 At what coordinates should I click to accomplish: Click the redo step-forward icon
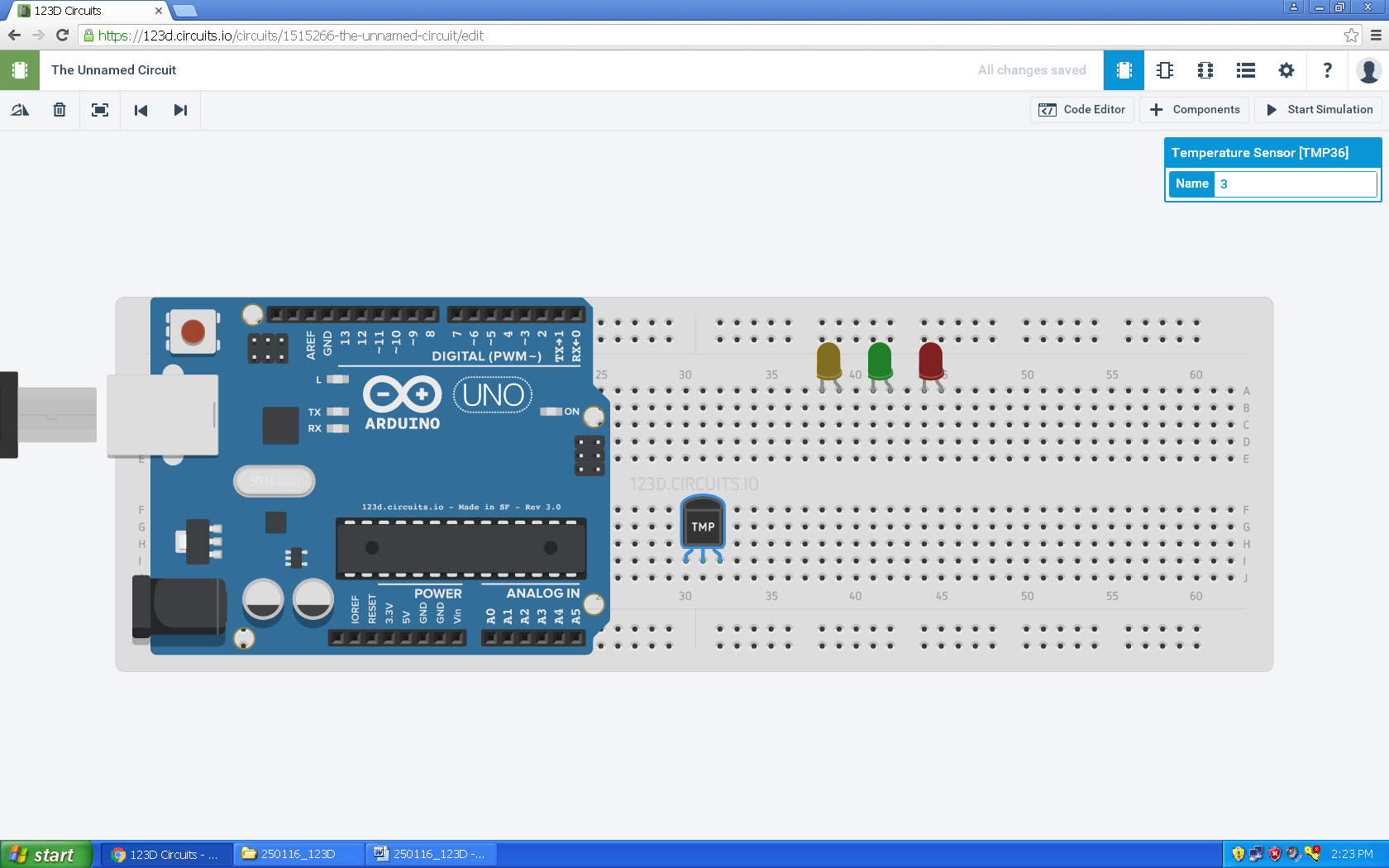[x=180, y=110]
